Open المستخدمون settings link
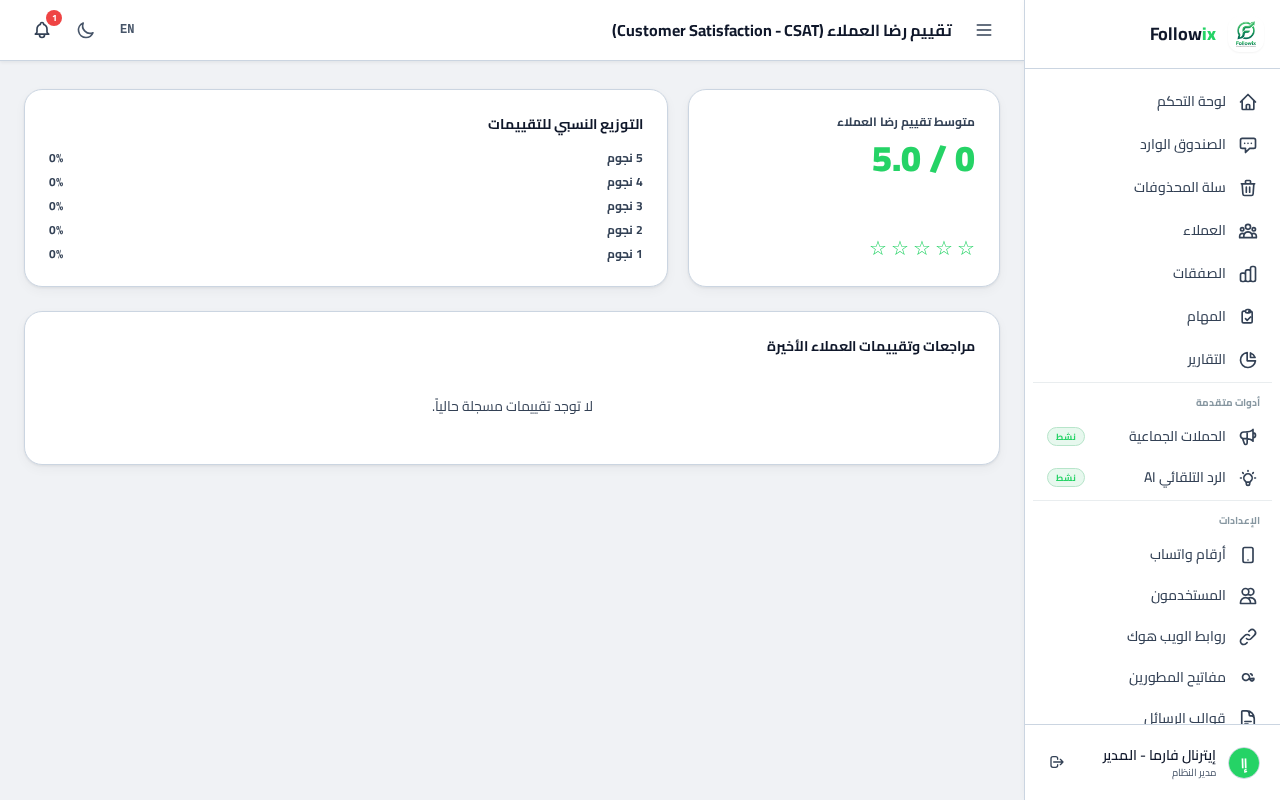1280x800 pixels. point(1152,596)
